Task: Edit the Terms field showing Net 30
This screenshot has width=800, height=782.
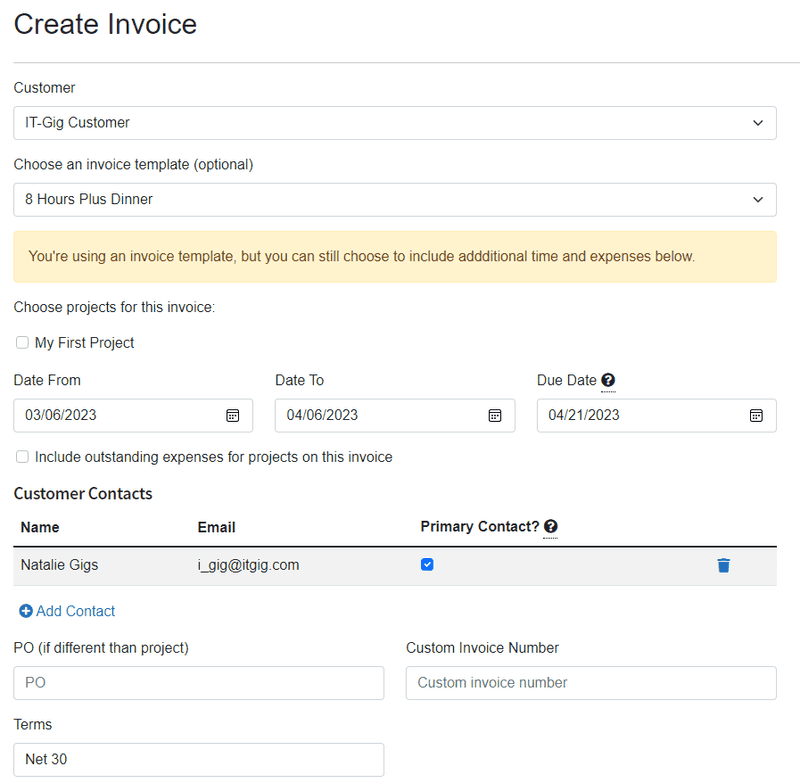Action: pos(198,760)
